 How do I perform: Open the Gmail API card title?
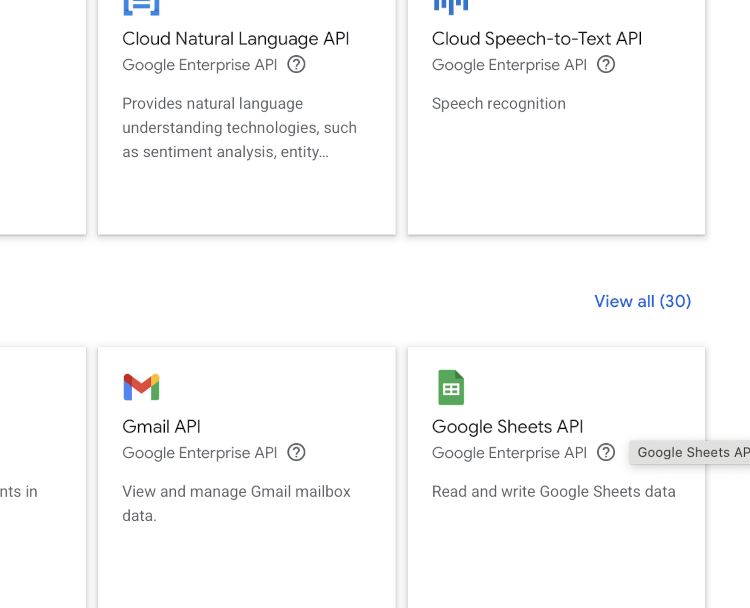(162, 427)
